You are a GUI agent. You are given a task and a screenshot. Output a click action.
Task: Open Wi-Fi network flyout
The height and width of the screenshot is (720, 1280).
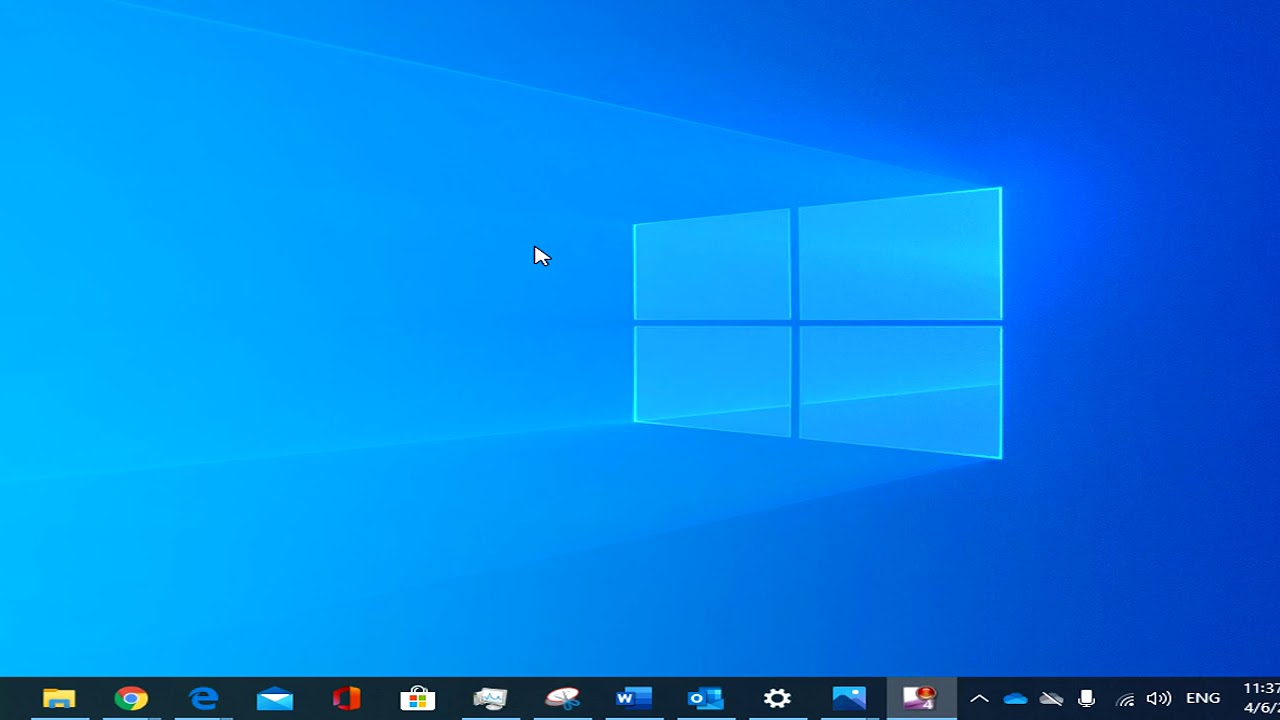pos(1125,699)
